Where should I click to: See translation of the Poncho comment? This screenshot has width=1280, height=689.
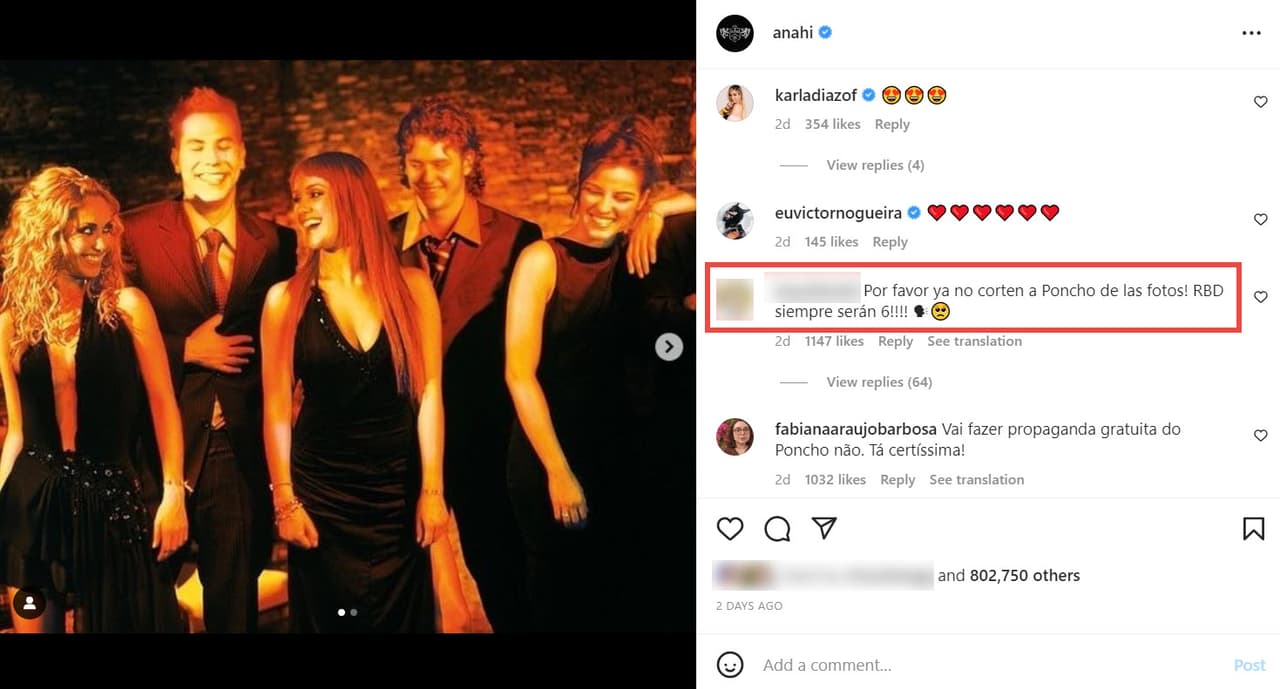(x=974, y=341)
